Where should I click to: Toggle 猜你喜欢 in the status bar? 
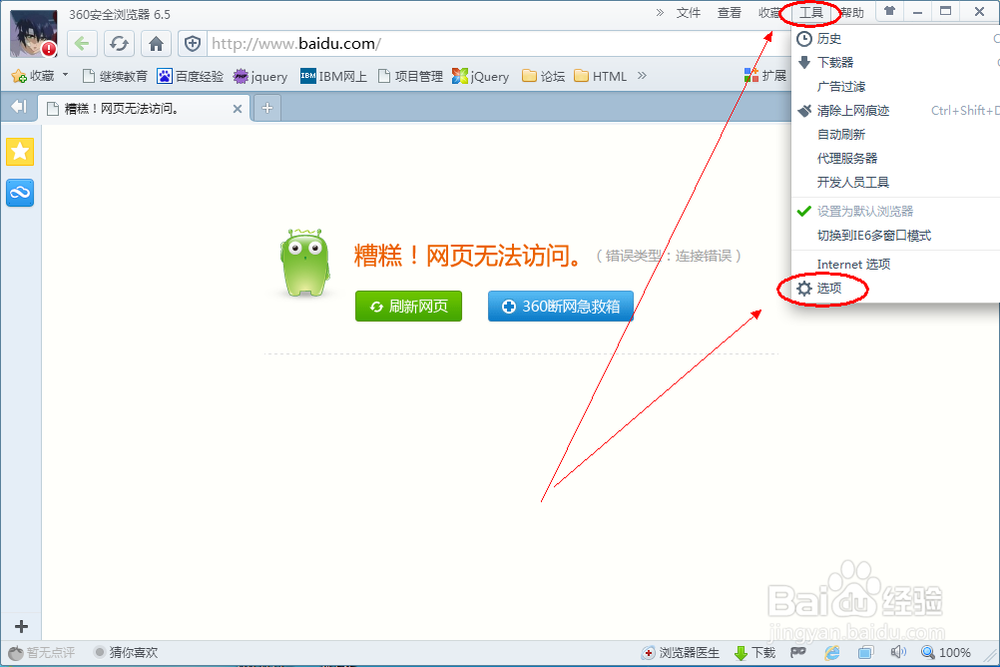(x=126, y=652)
